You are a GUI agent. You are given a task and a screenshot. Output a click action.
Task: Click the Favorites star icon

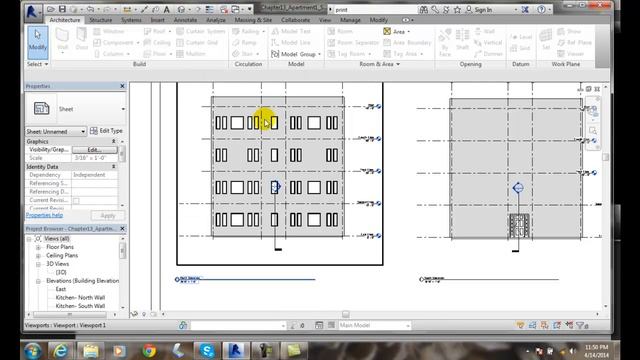tap(457, 9)
